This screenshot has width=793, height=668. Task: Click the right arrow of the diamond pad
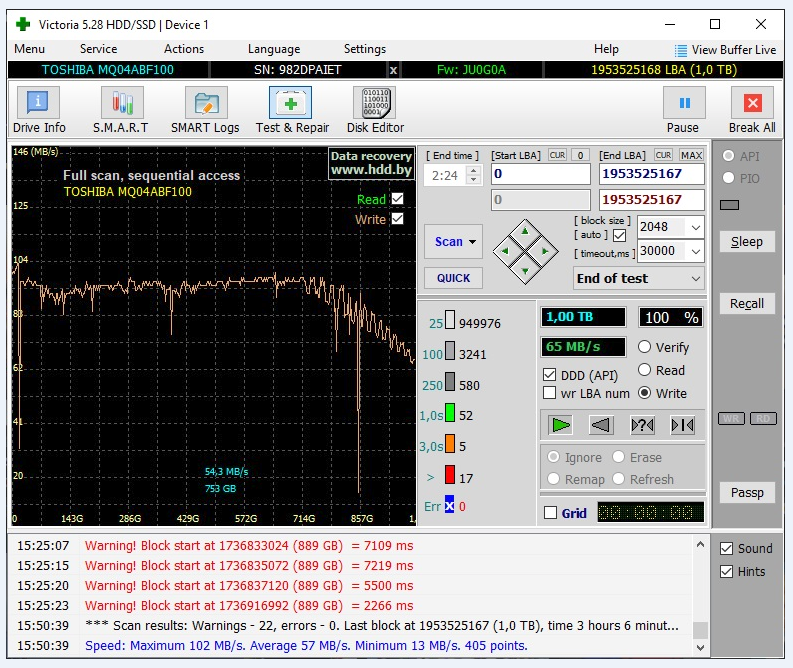coord(545,251)
